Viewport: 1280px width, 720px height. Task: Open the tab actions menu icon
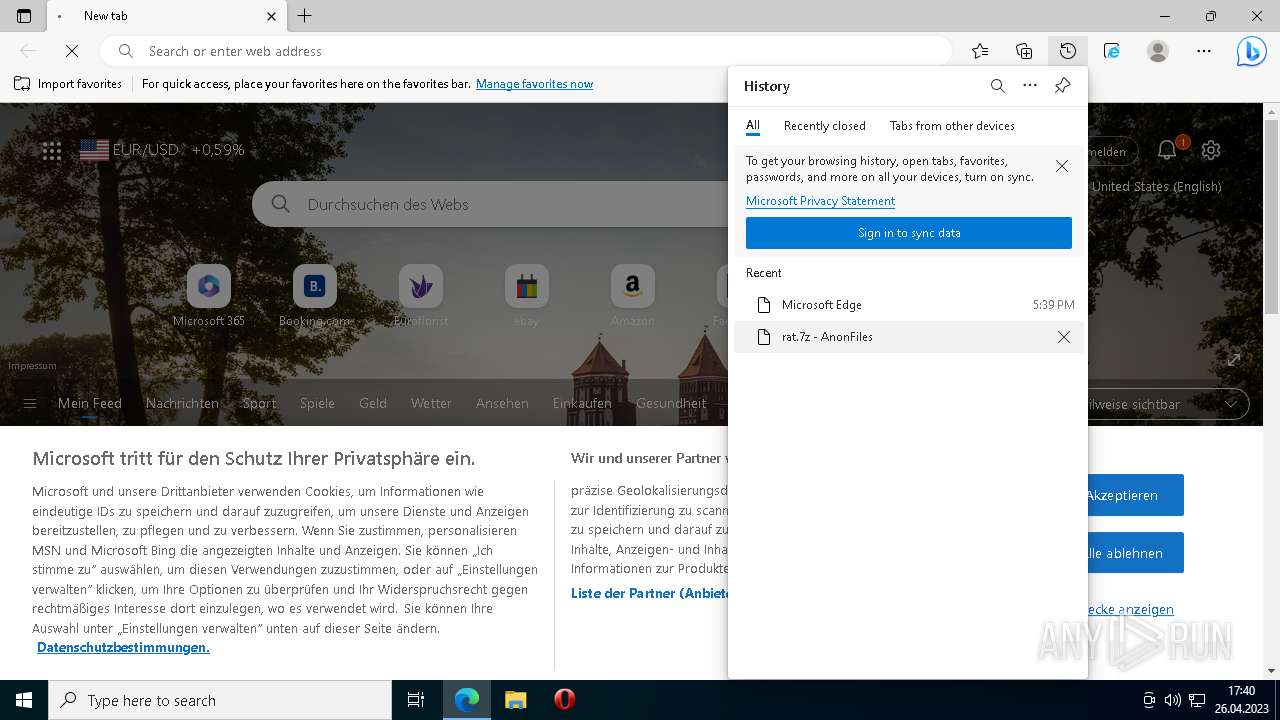coord(24,16)
